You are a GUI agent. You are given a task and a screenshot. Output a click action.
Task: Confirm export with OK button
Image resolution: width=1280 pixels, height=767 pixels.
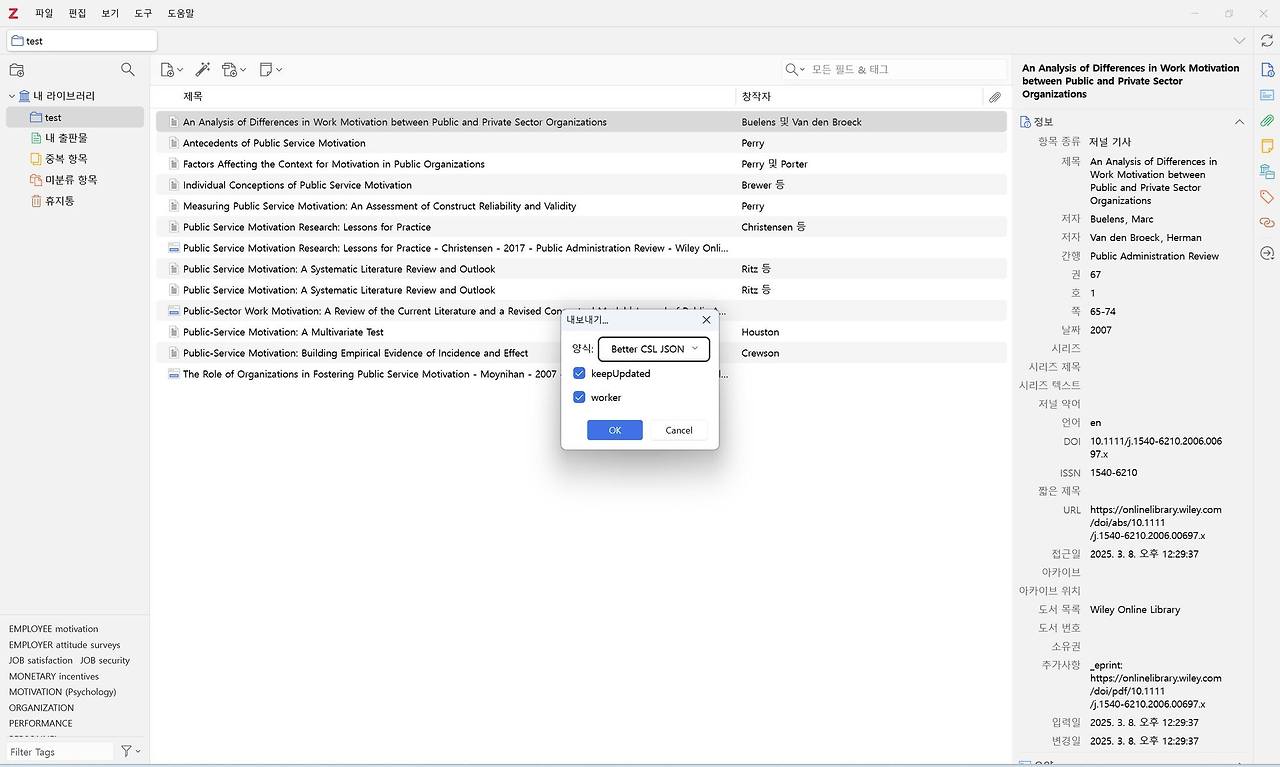615,430
